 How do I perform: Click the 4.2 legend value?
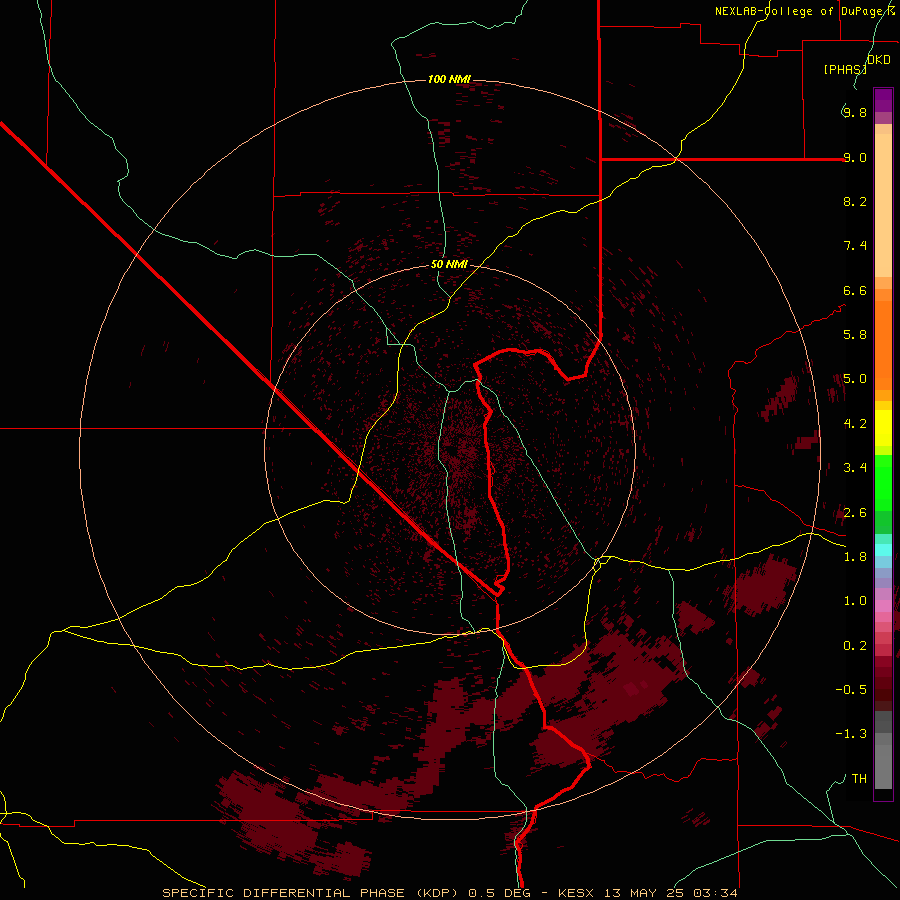(855, 424)
